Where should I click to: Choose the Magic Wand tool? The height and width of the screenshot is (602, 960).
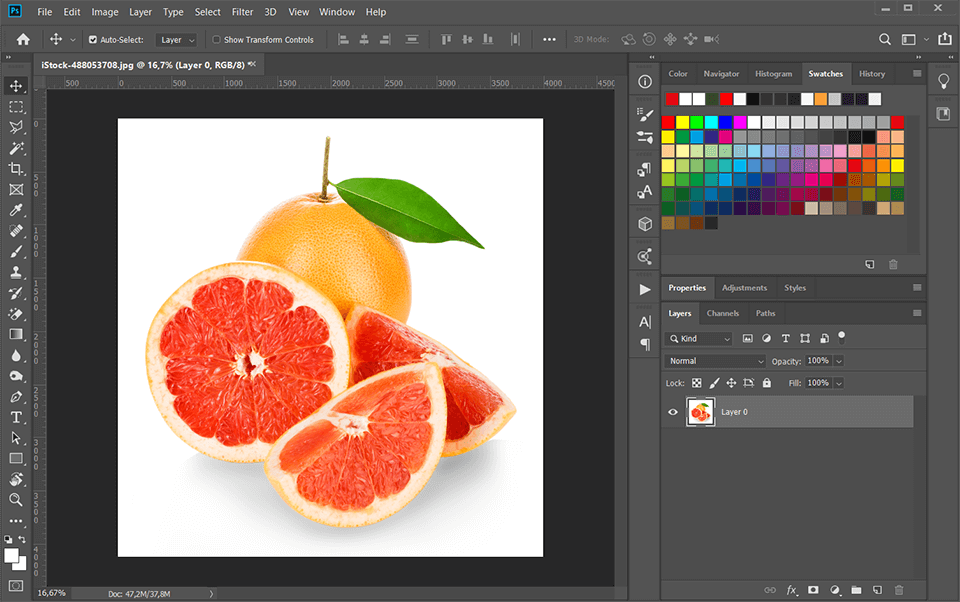point(17,148)
